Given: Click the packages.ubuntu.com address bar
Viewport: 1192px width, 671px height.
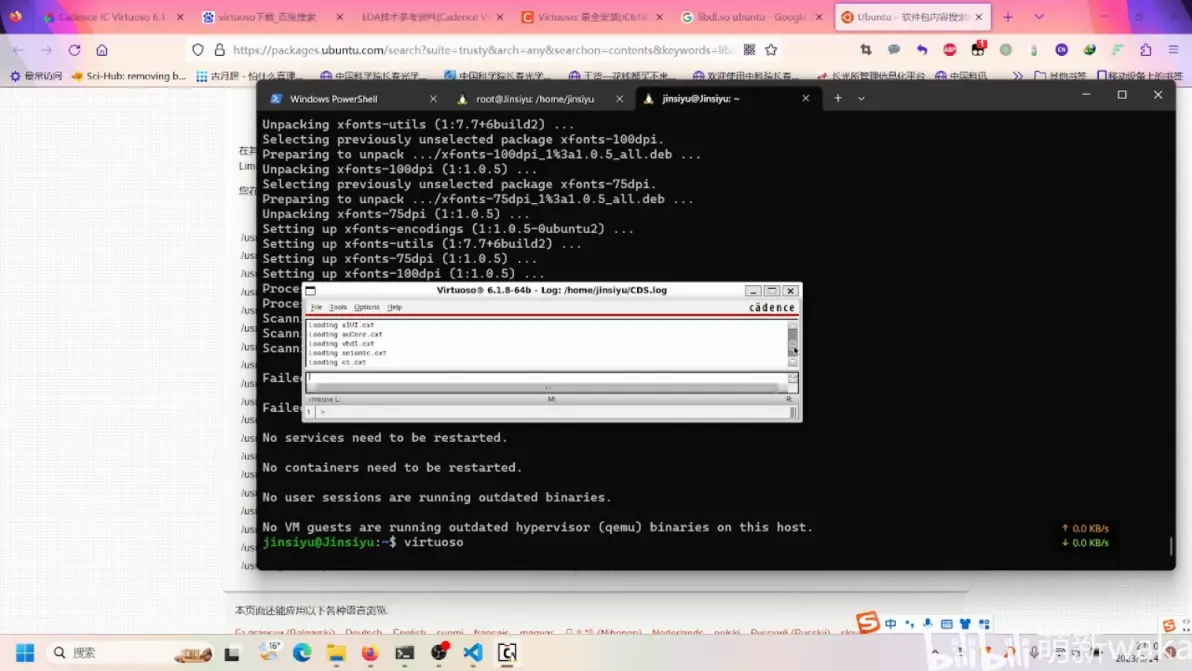Looking at the screenshot, I should 482,50.
